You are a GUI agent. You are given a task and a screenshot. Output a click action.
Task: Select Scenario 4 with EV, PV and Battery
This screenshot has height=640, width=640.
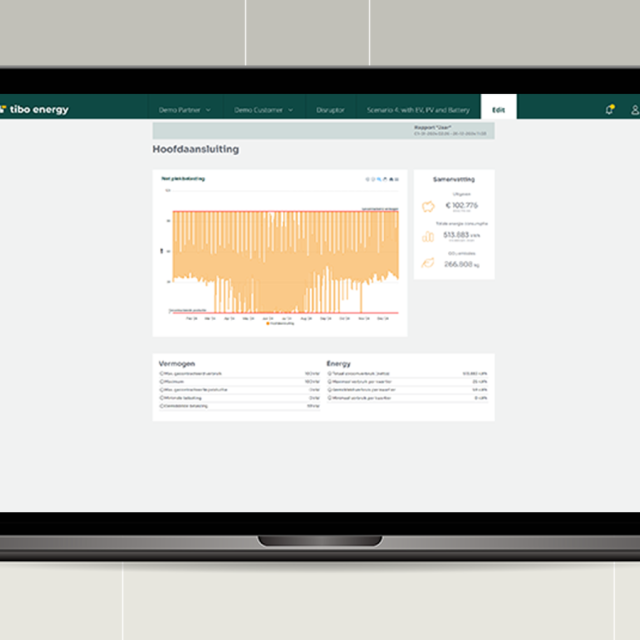(x=418, y=109)
